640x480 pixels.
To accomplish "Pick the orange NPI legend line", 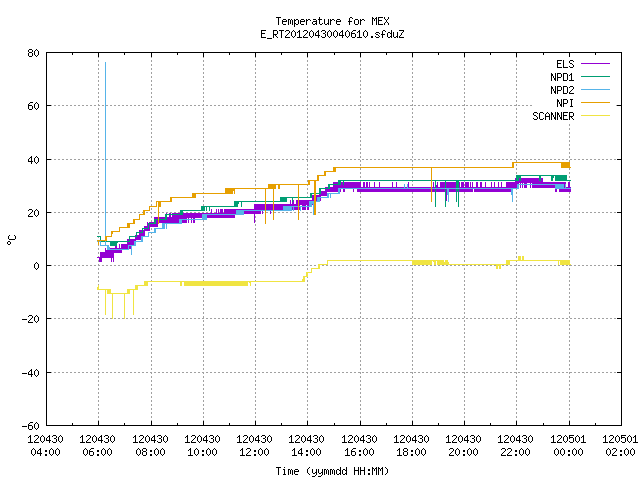I will coord(596,102).
